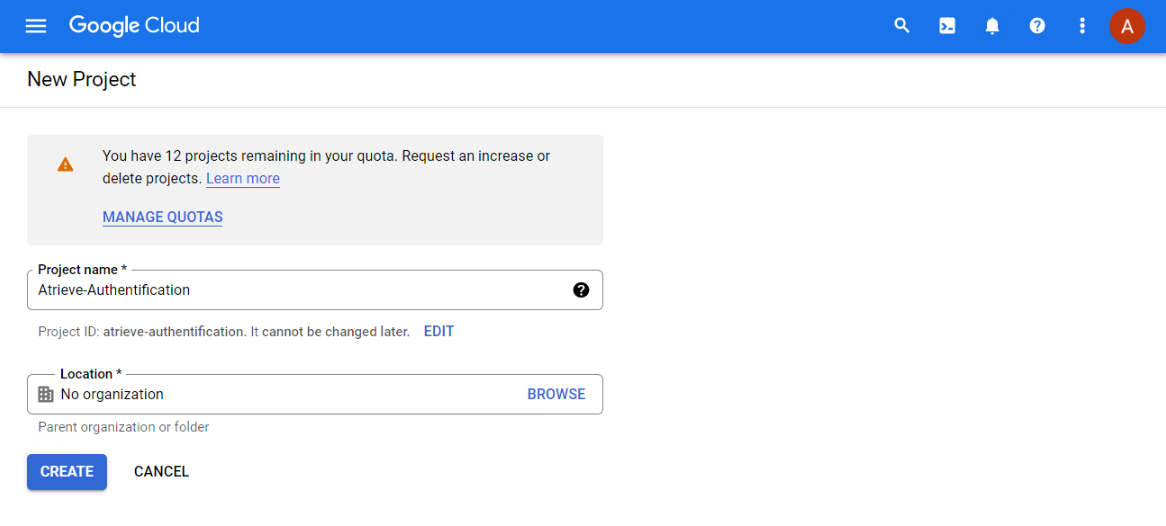The image size is (1166, 526).
Task: Edit the project ID
Action: [x=439, y=331]
